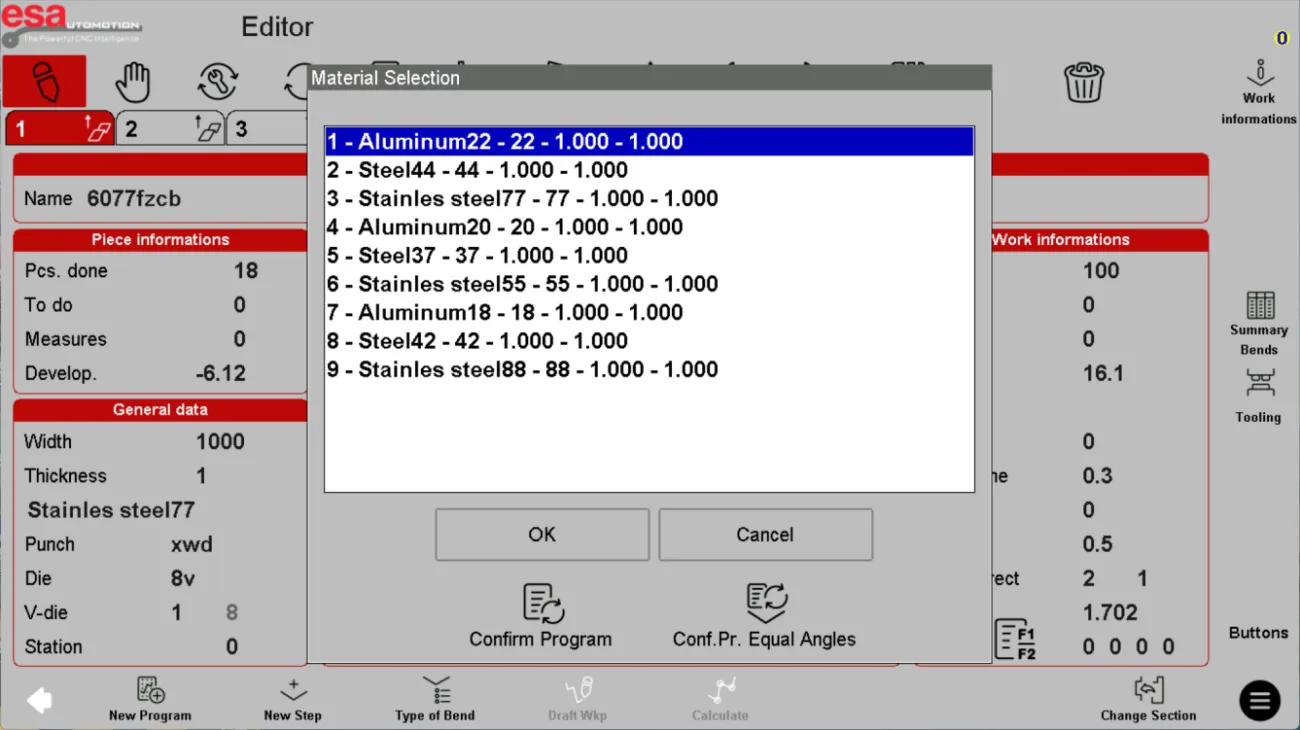This screenshot has height=730, width=1300.
Task: Select material 2 - Steel44
Action: 649,170
